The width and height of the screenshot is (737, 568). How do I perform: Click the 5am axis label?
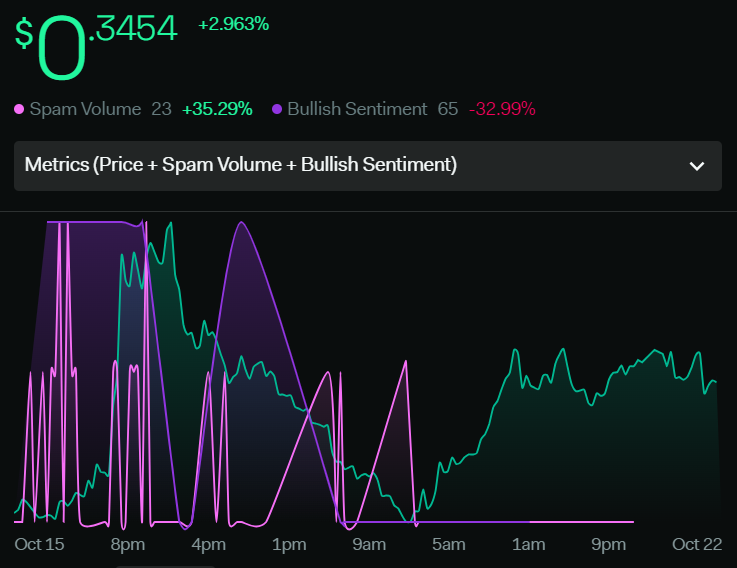(449, 545)
